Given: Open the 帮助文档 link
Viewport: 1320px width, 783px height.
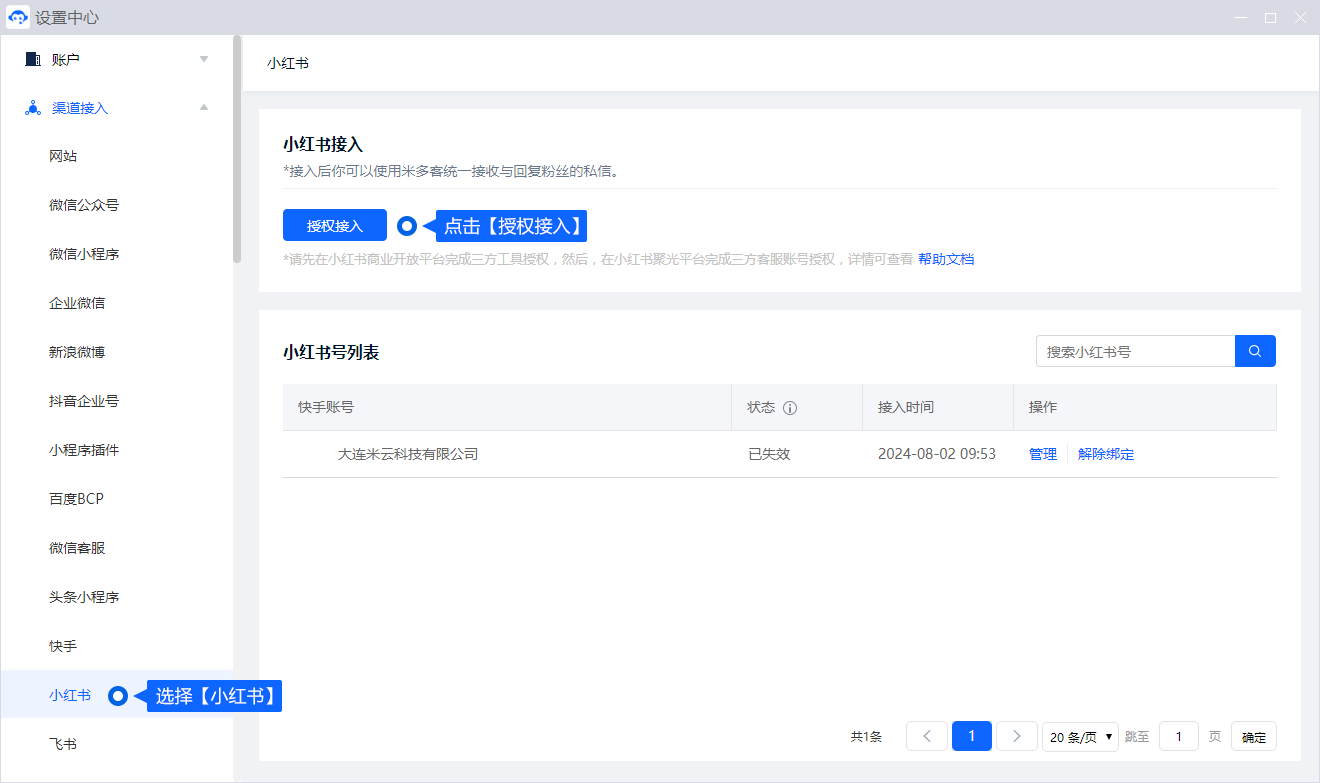Looking at the screenshot, I should 945,259.
